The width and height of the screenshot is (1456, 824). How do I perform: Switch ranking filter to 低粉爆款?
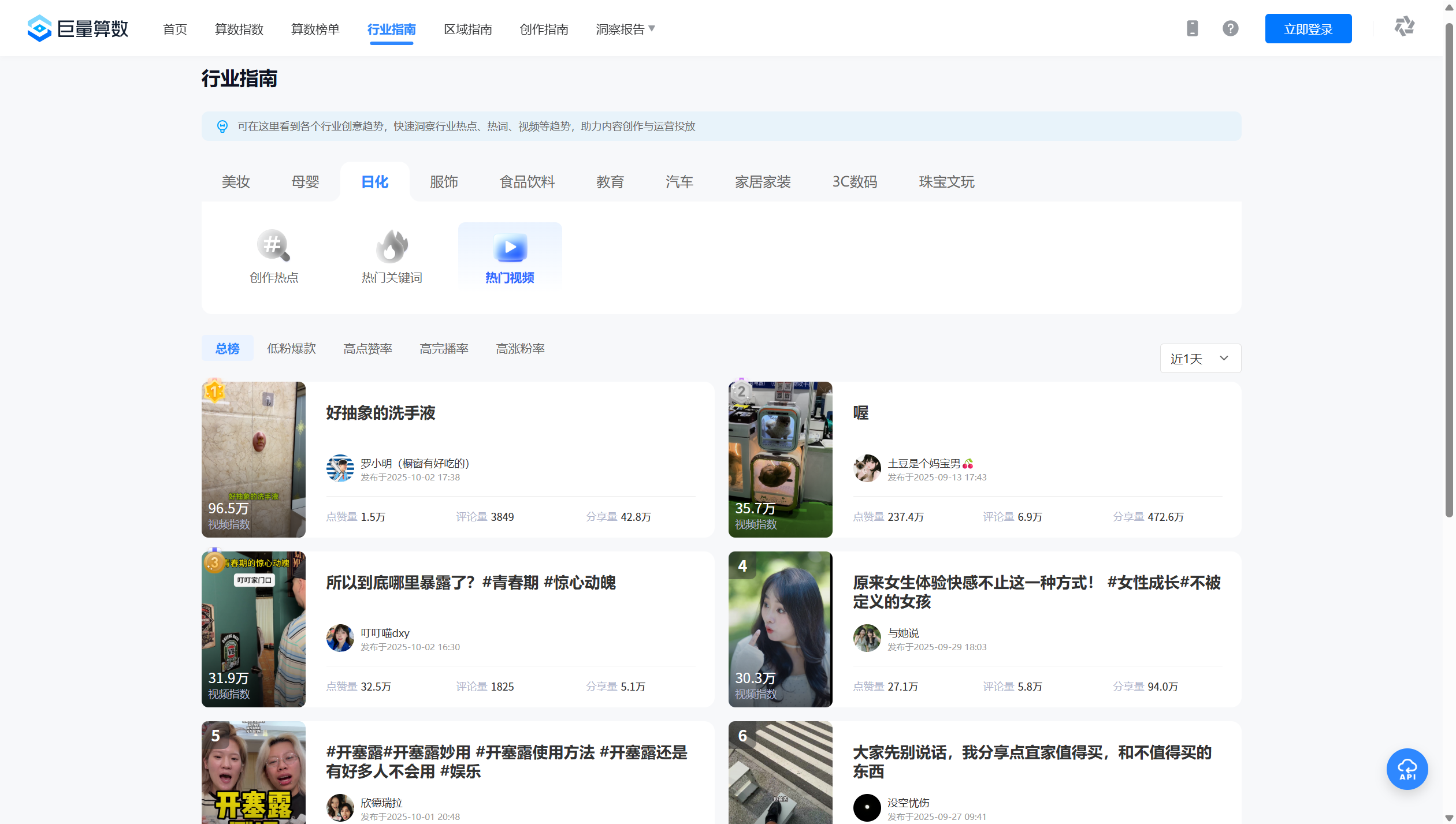click(x=291, y=348)
